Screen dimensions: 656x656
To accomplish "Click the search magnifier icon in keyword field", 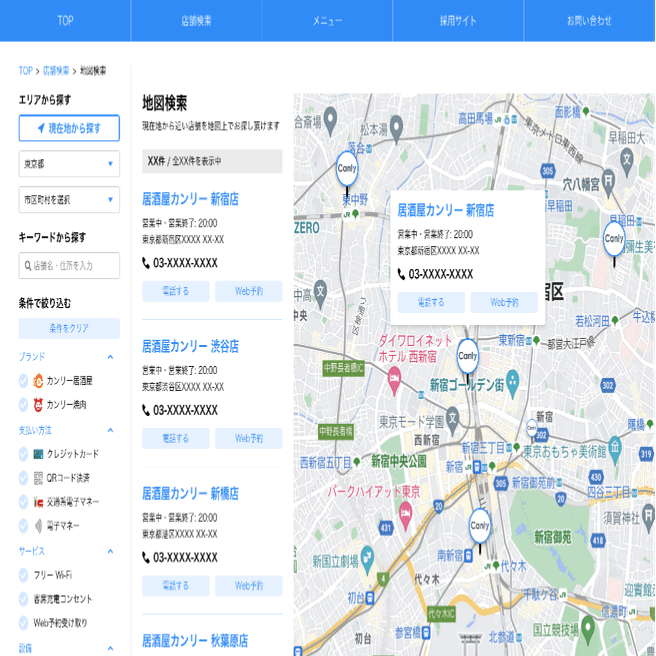I will coord(28,266).
